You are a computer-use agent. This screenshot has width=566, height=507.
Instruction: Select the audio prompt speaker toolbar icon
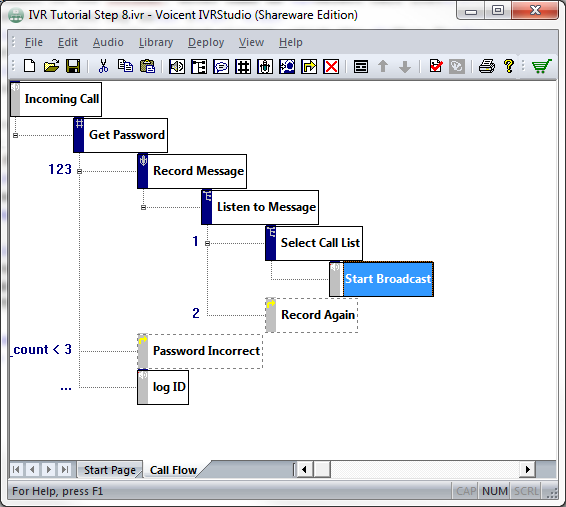[x=177, y=67]
